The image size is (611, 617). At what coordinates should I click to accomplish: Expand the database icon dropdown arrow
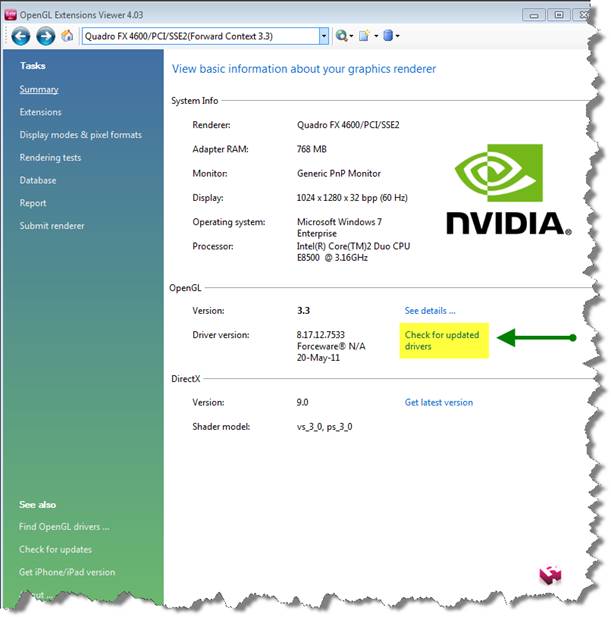tap(397, 36)
